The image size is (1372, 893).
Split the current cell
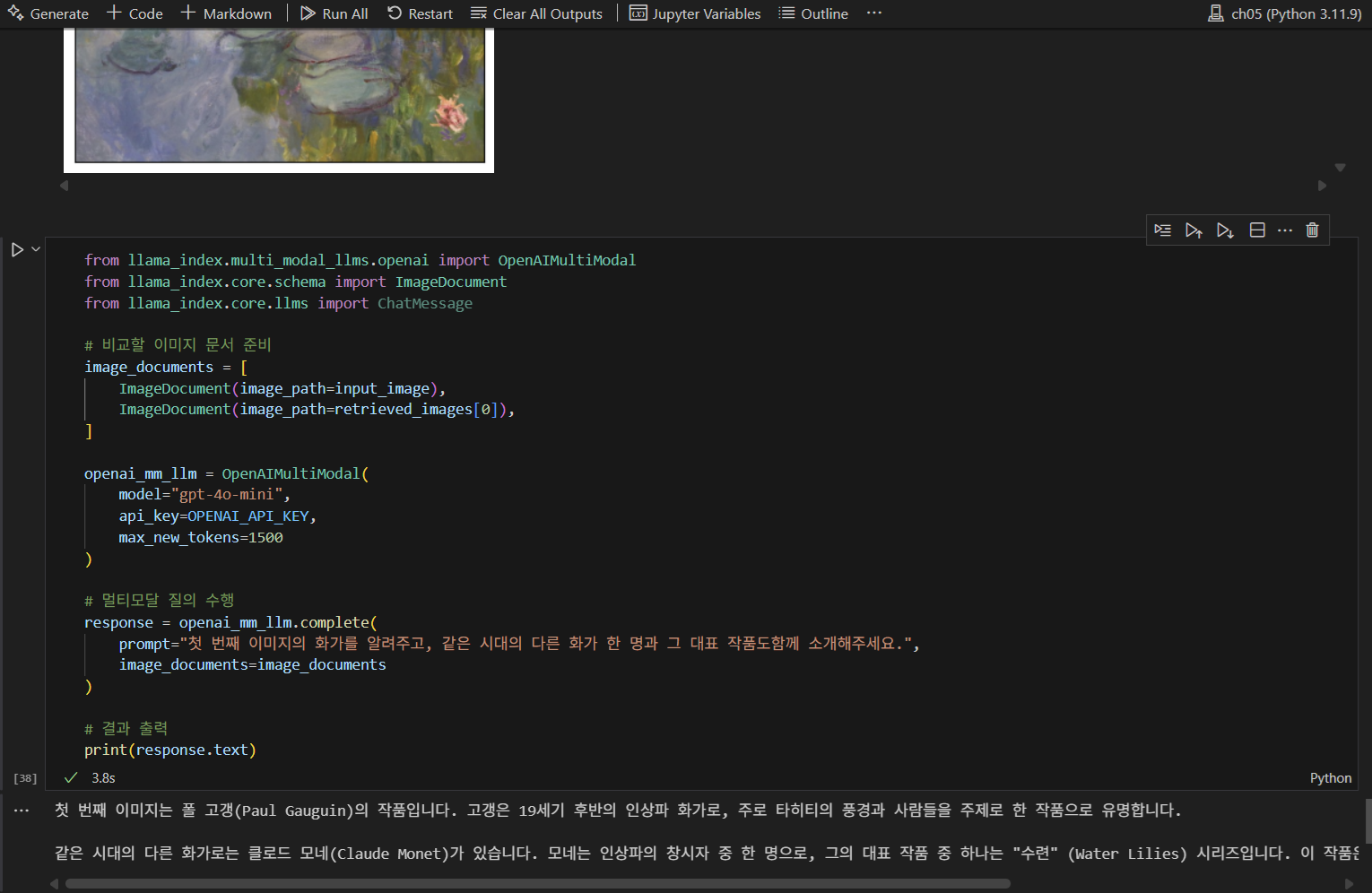pos(1257,230)
